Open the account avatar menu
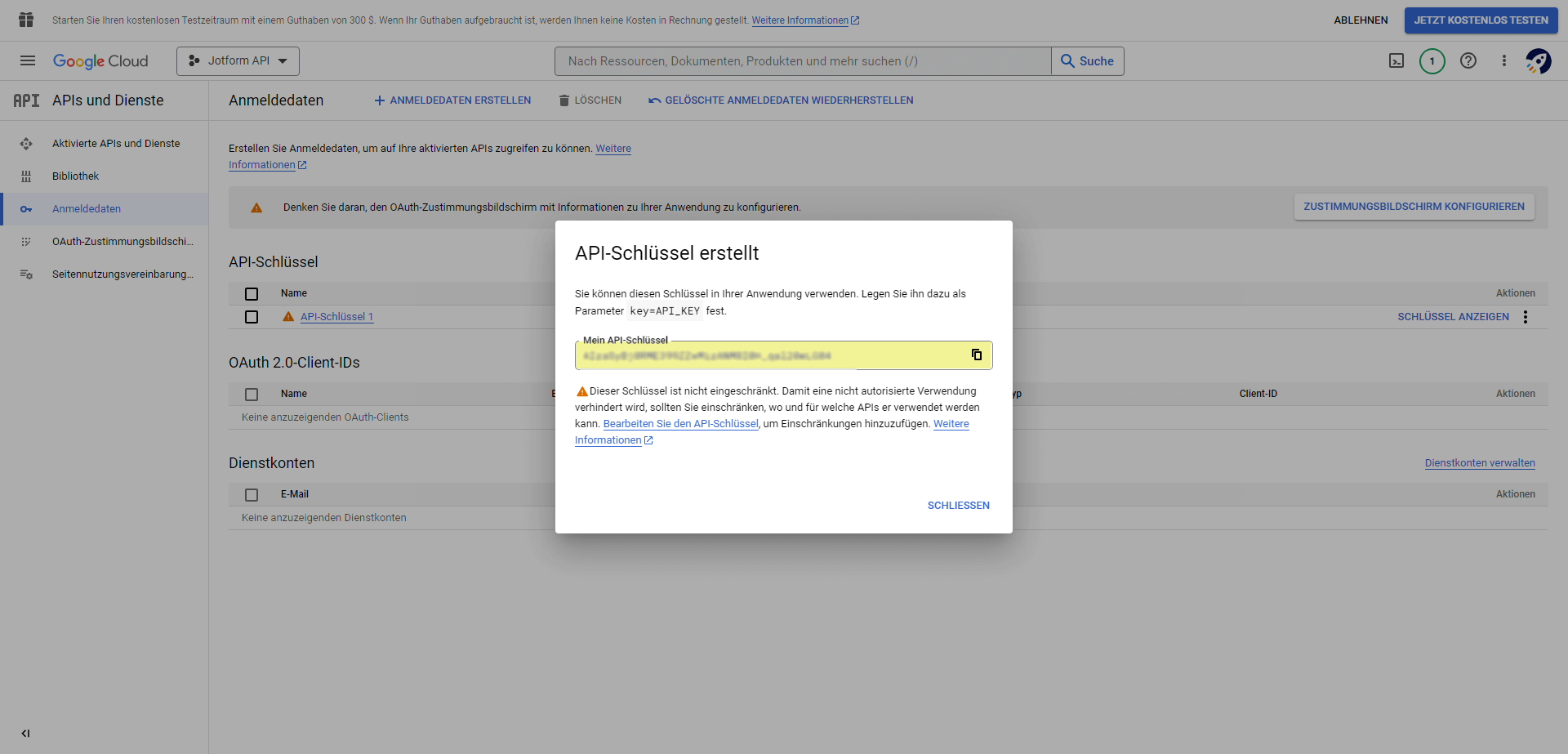This screenshot has height=754, width=1568. click(x=1539, y=60)
